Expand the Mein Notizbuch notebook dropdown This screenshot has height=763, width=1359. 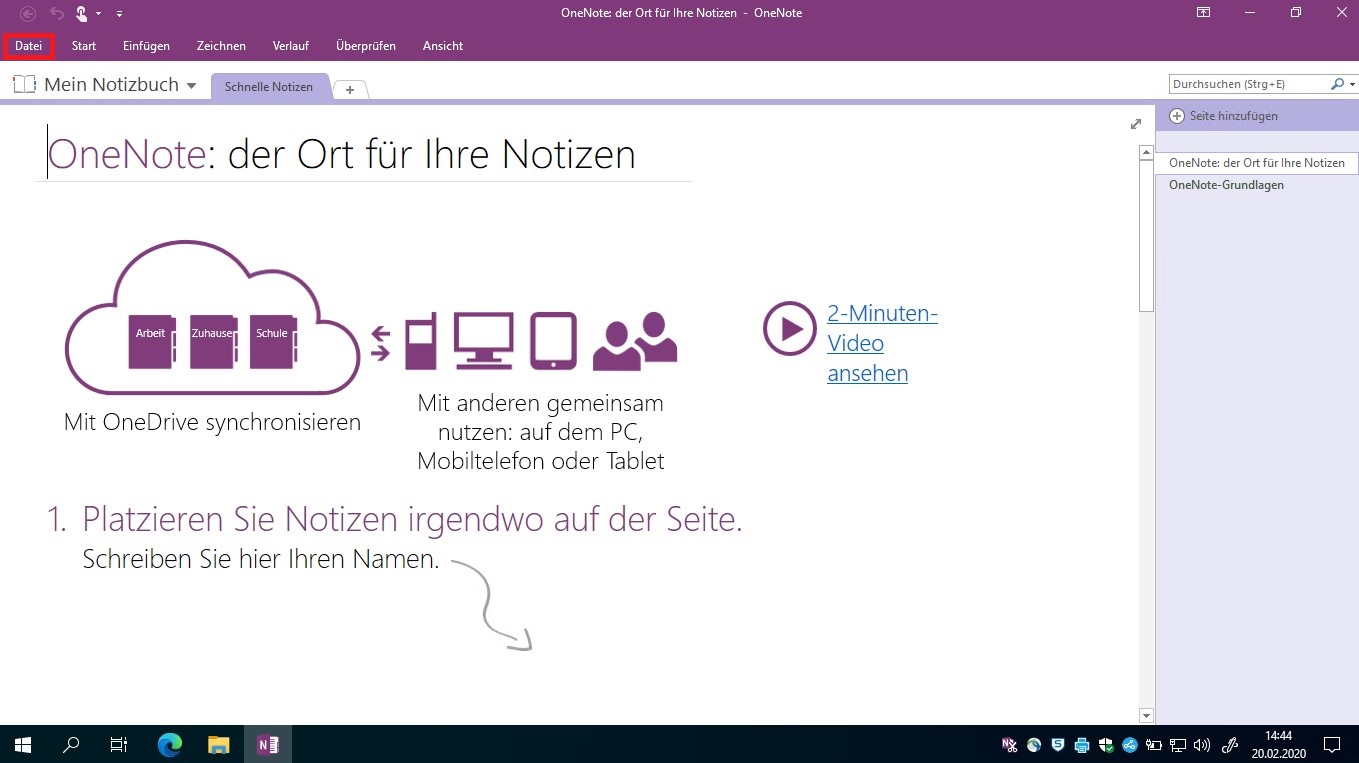[191, 86]
